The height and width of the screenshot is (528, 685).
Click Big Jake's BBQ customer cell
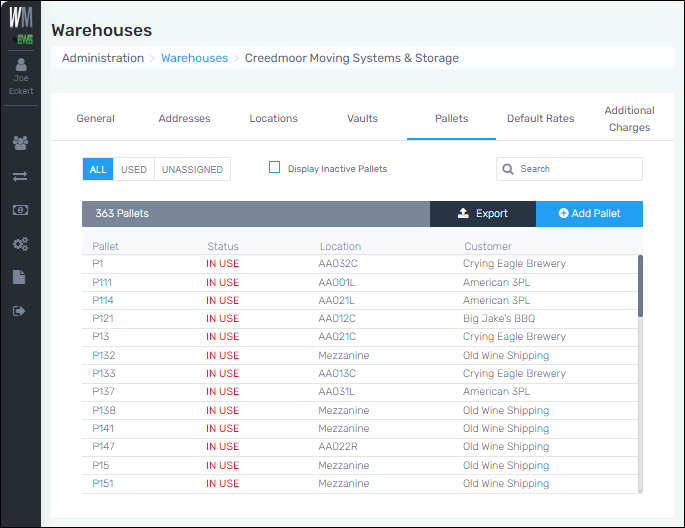click(499, 318)
